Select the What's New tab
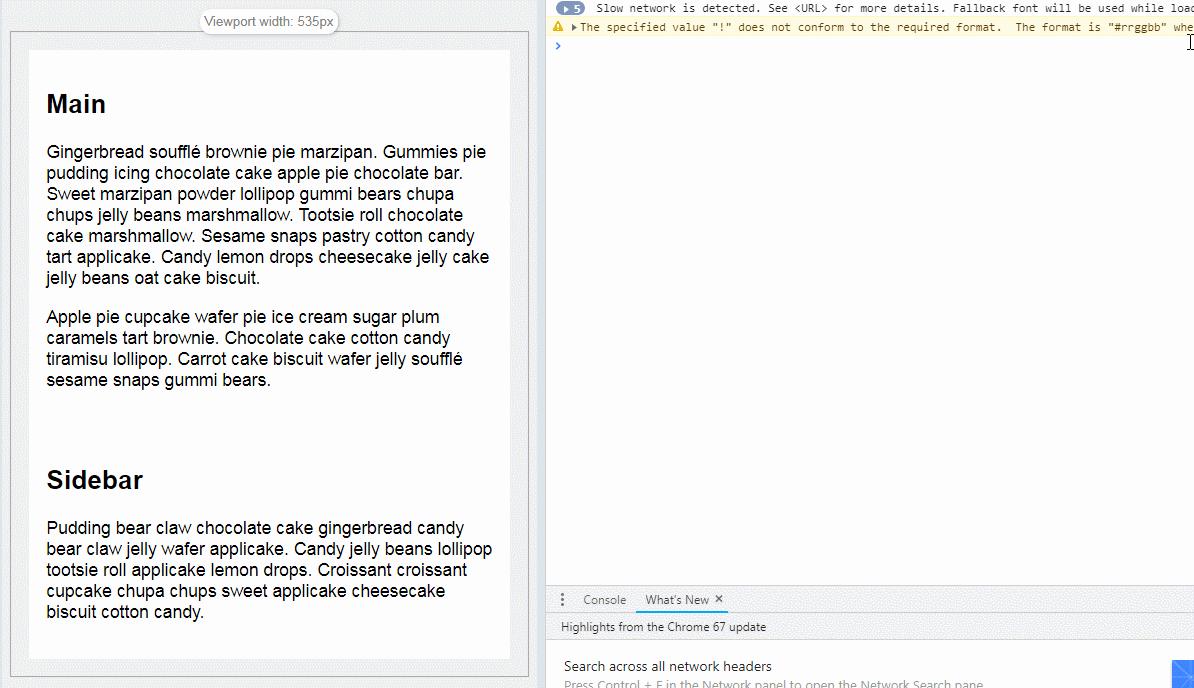This screenshot has height=688, width=1194. tap(676, 600)
